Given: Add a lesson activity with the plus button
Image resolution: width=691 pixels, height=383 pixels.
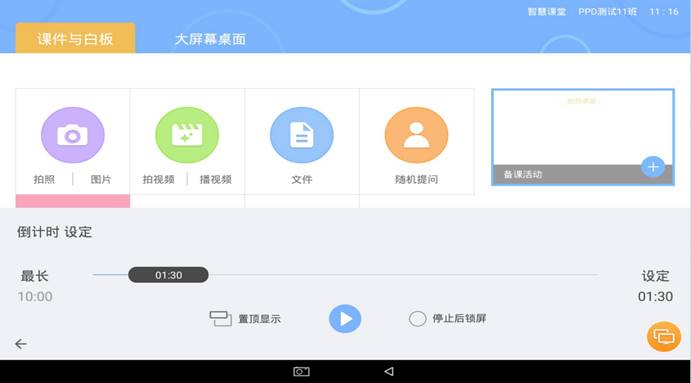Looking at the screenshot, I should (x=653, y=167).
